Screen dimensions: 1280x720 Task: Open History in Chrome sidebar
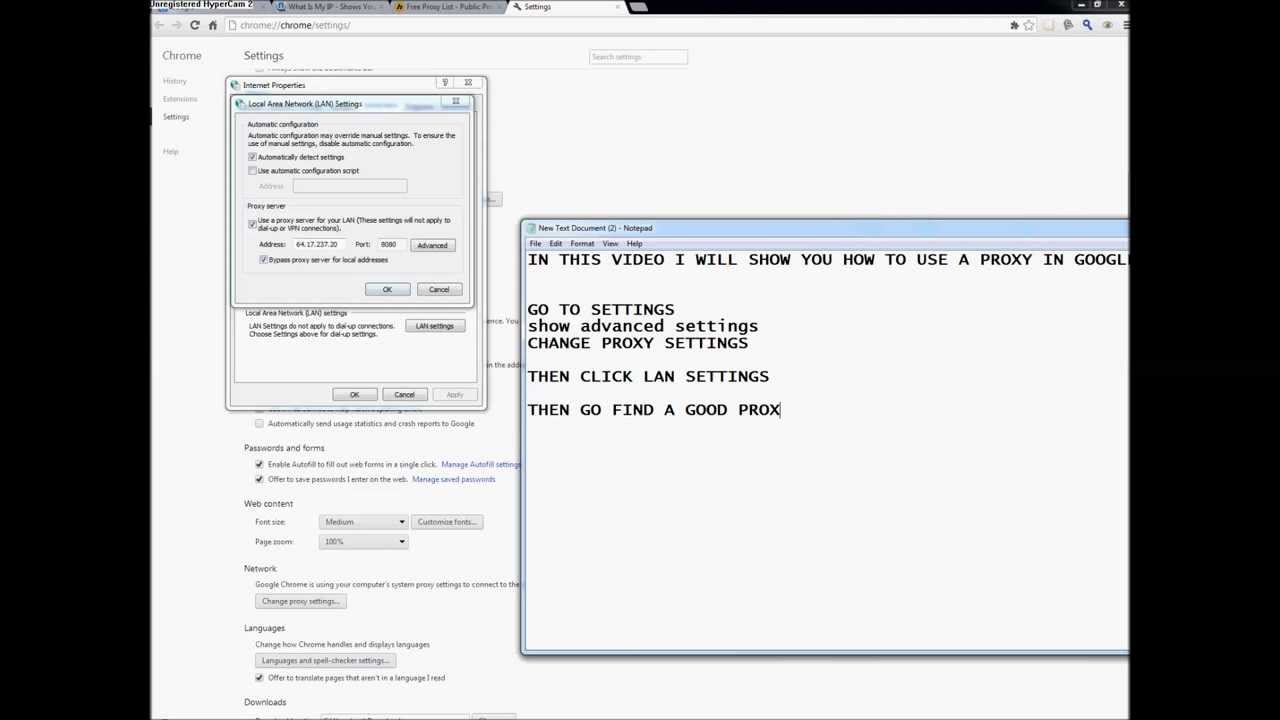pyautogui.click(x=175, y=81)
